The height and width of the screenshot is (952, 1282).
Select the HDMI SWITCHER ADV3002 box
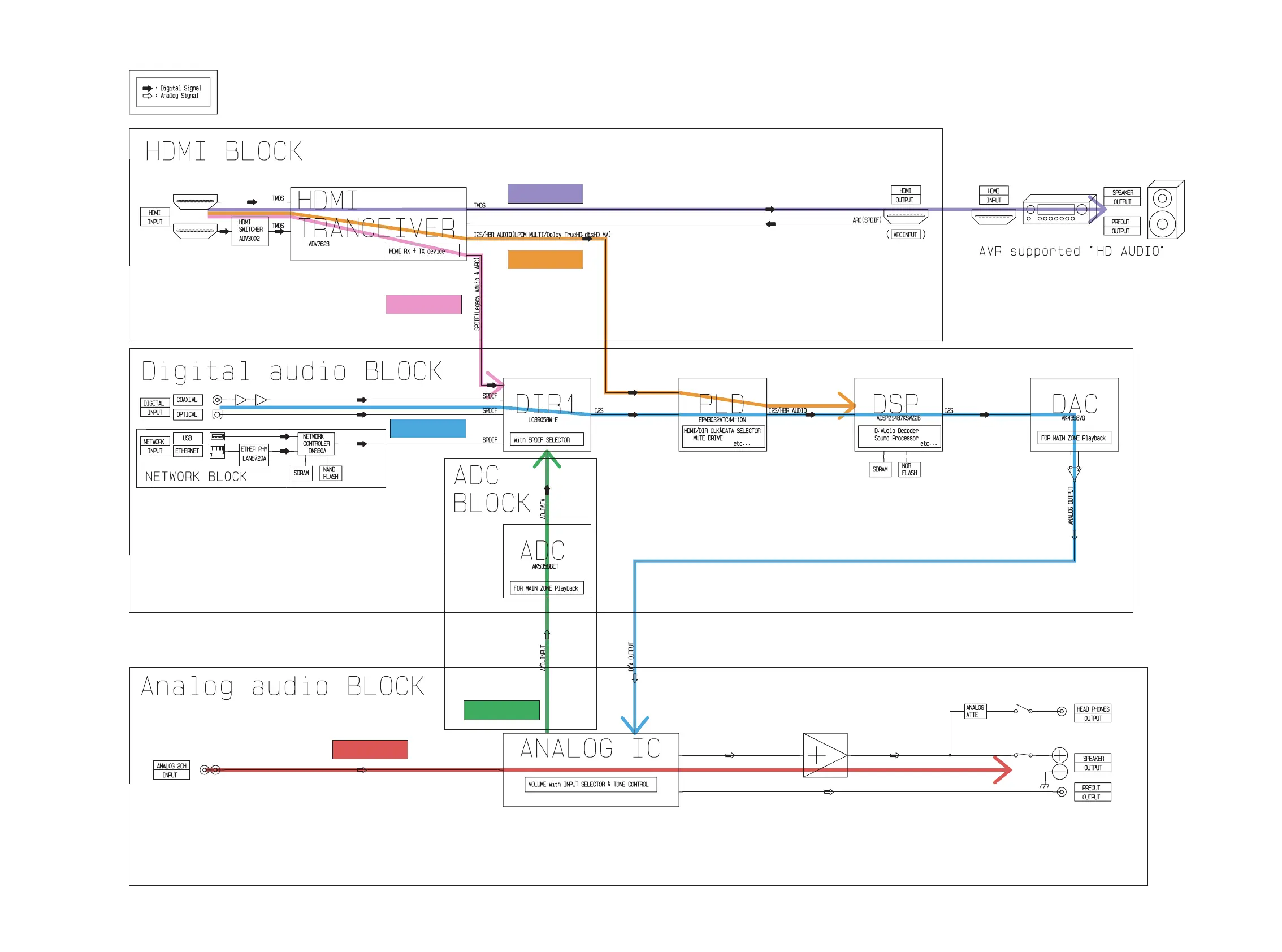(250, 232)
